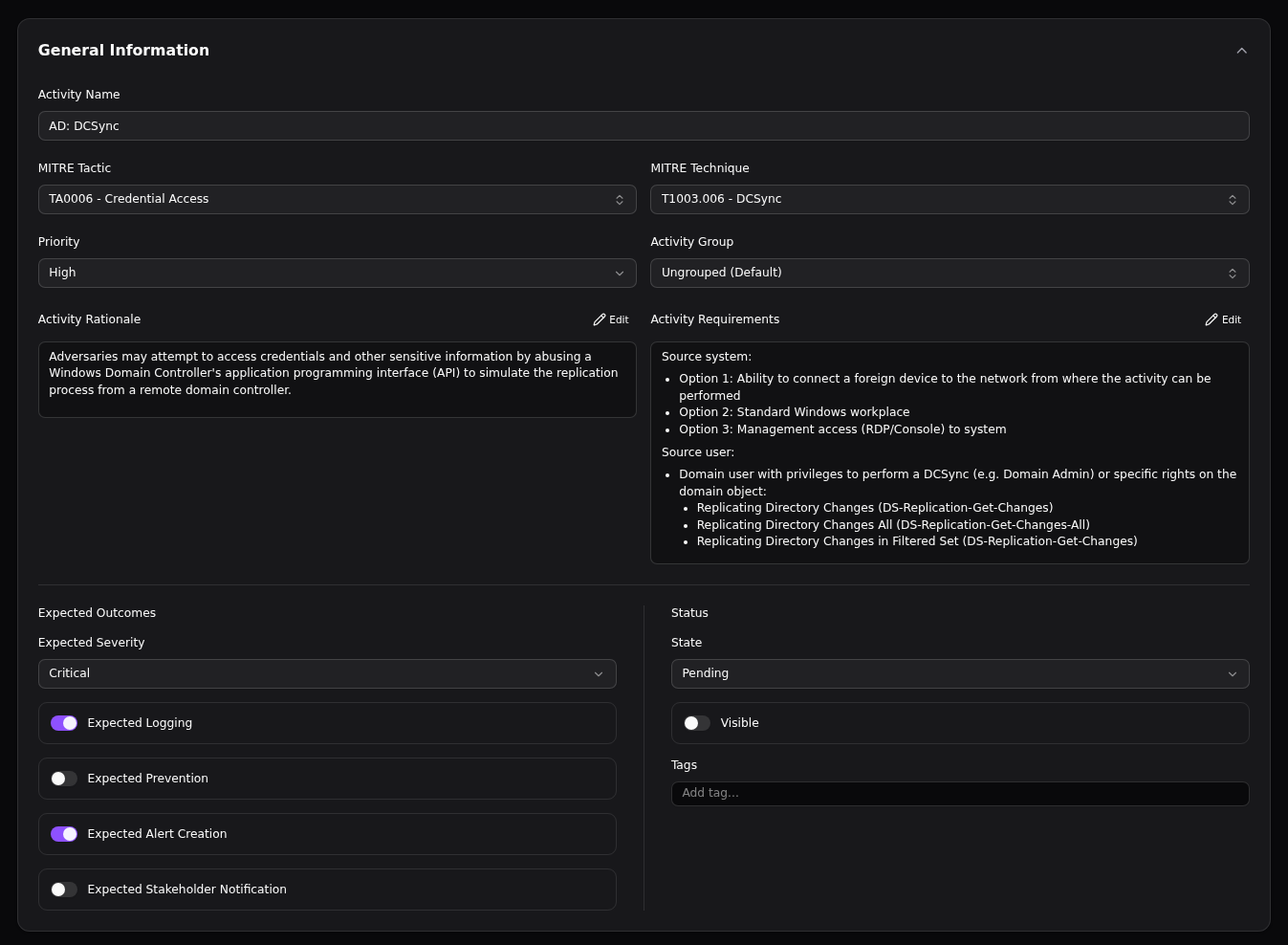Click the Add tag input field
Image resolution: width=1288 pixels, height=945 pixels.
click(x=959, y=793)
